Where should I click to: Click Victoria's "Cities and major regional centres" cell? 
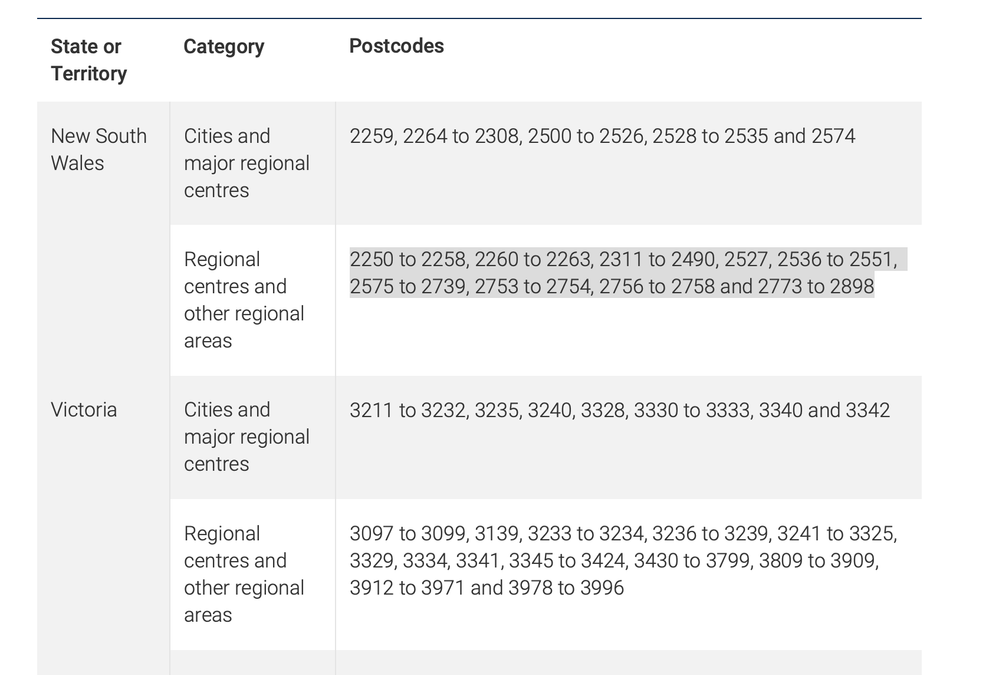[x=246, y=437]
